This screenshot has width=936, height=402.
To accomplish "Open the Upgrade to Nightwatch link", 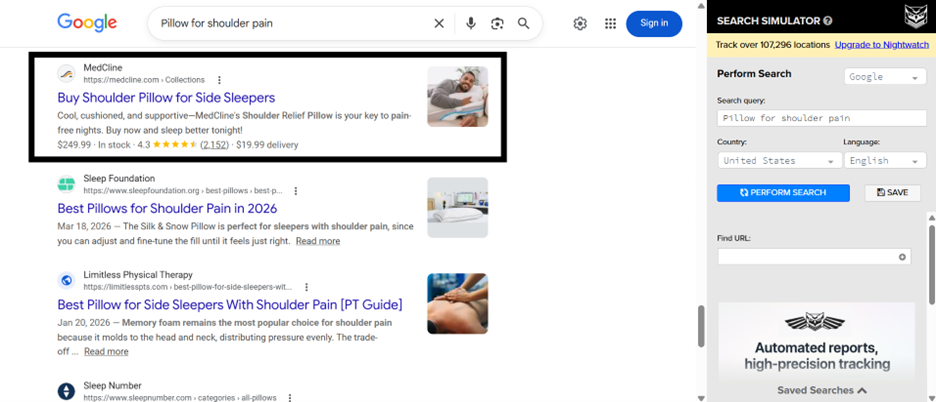I will 882,45.
